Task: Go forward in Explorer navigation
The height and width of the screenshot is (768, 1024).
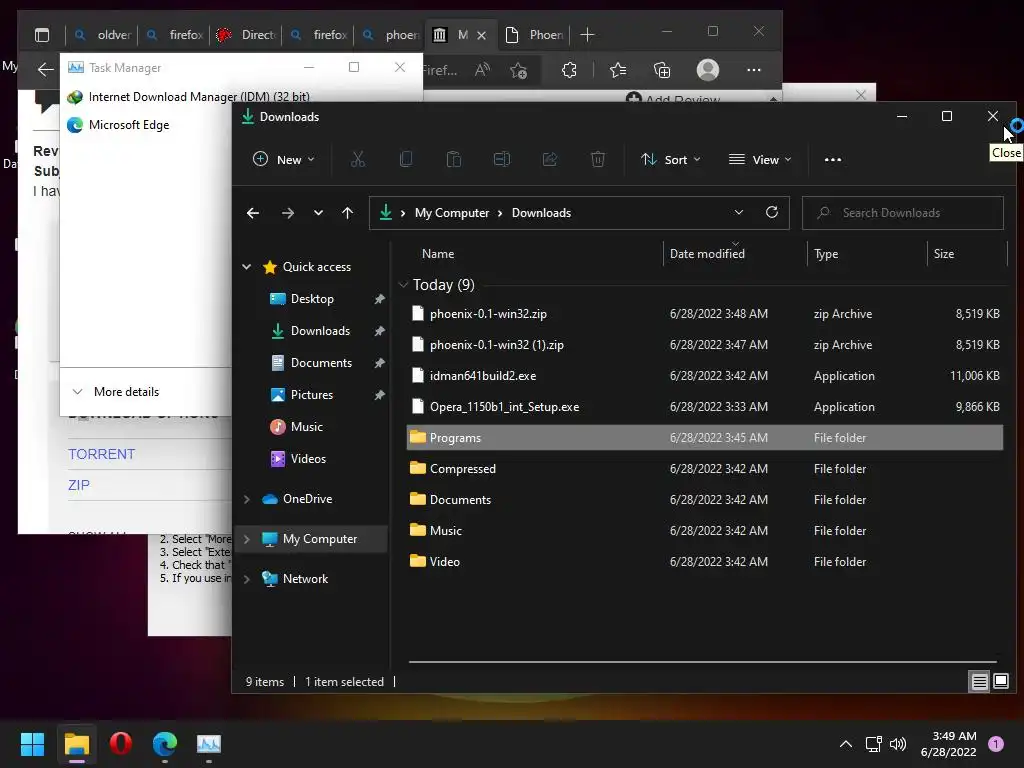Action: click(287, 213)
